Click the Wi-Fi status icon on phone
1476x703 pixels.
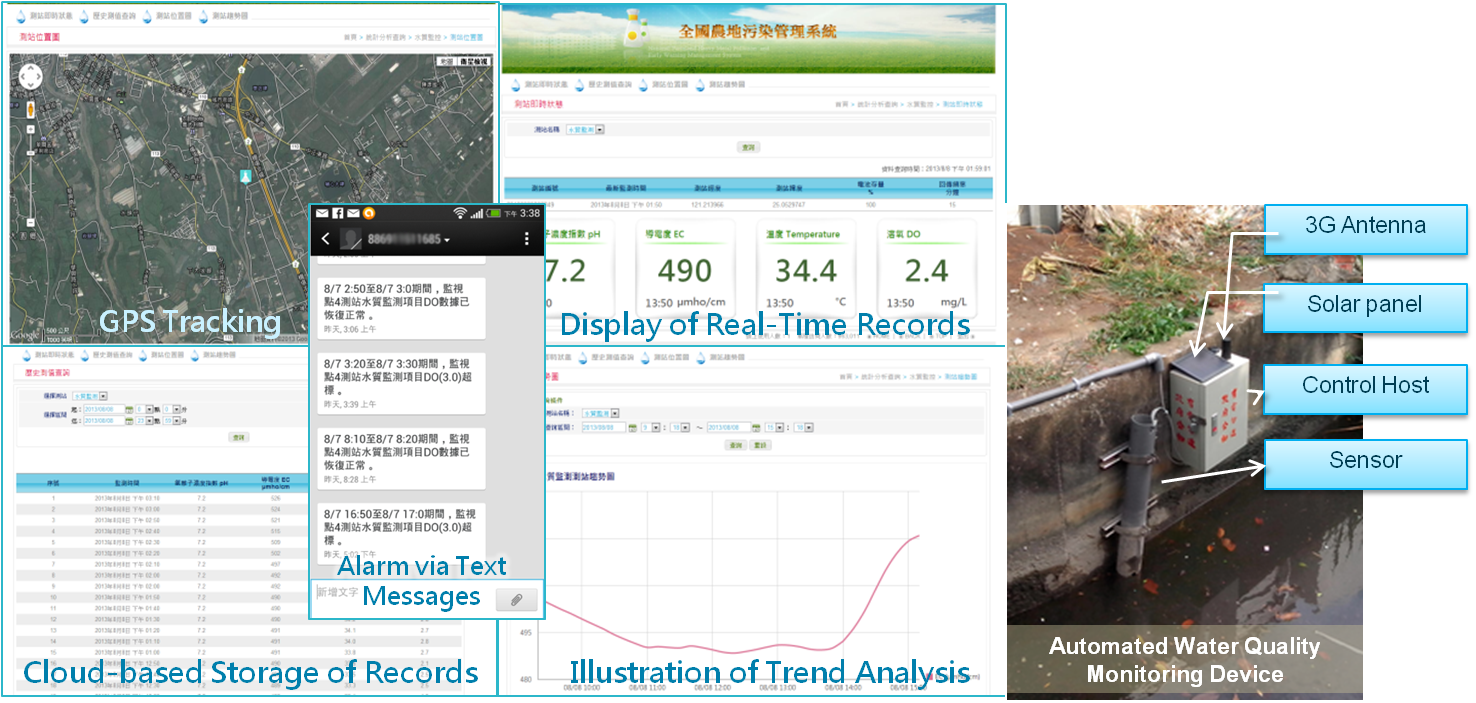coord(459,213)
